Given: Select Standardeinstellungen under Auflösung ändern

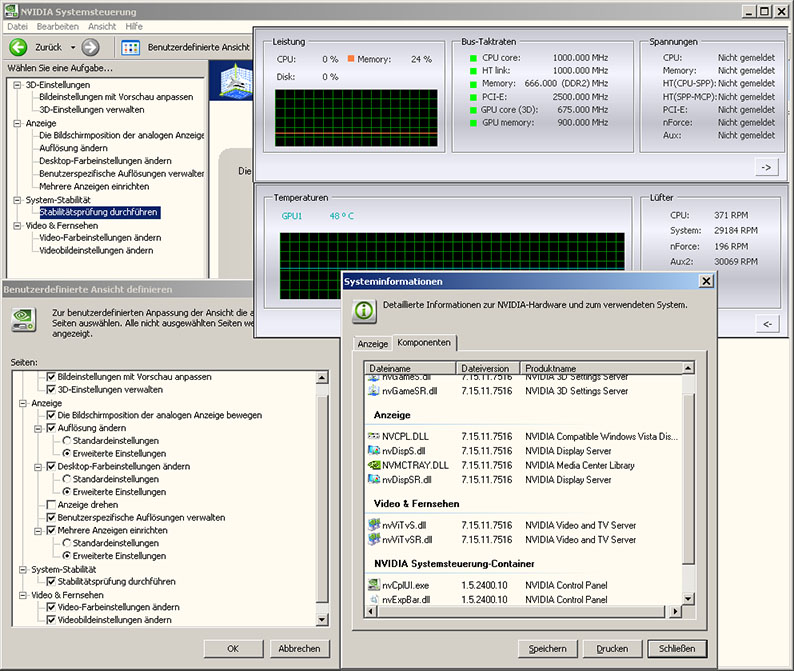Looking at the screenshot, I should 66,441.
